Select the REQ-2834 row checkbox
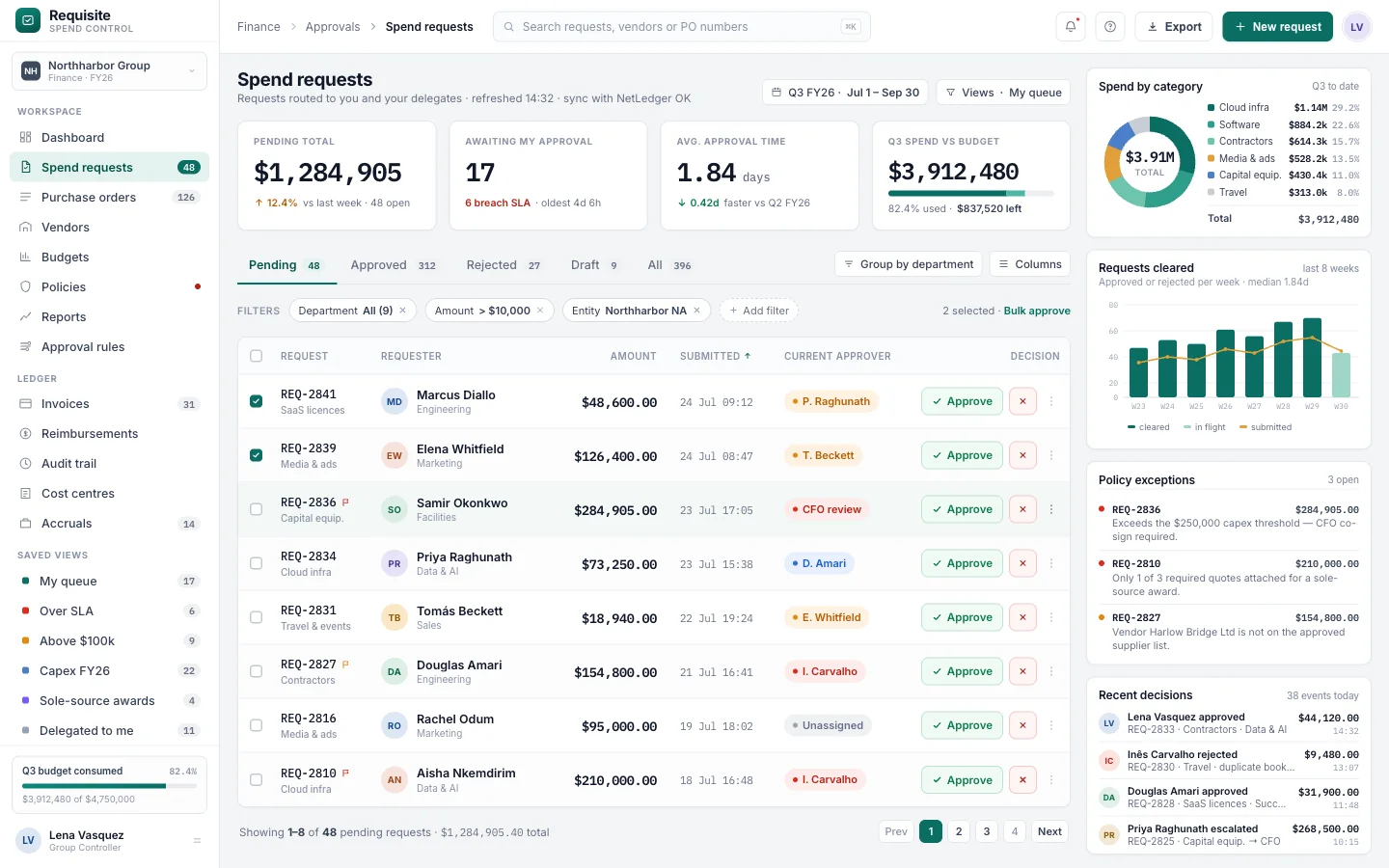Viewport: 1389px width, 868px height. [x=256, y=563]
